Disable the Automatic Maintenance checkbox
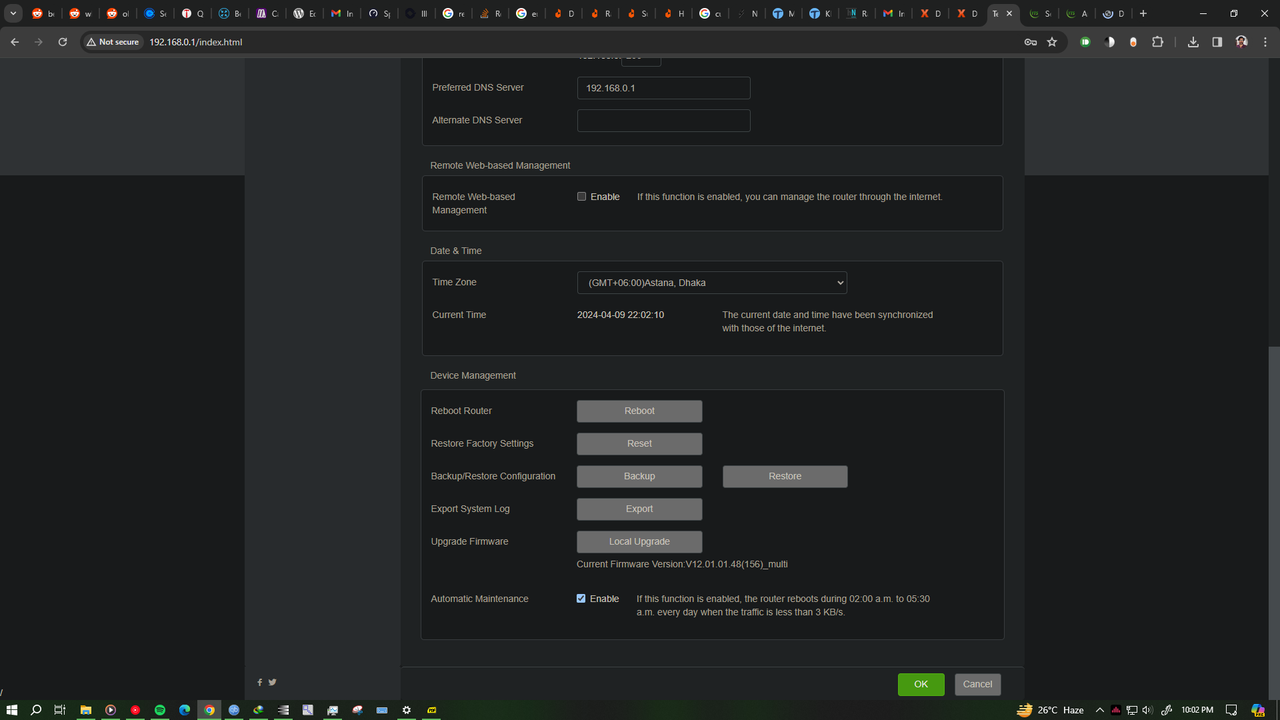The height and width of the screenshot is (720, 1280). click(x=581, y=598)
